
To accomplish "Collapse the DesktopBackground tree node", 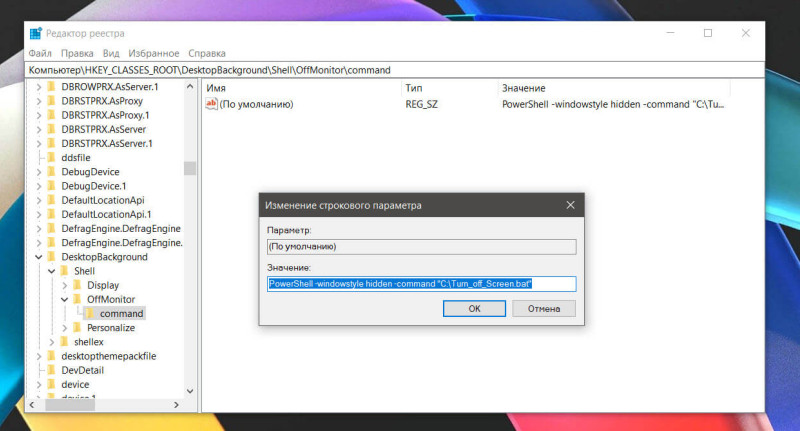I will [x=39, y=257].
